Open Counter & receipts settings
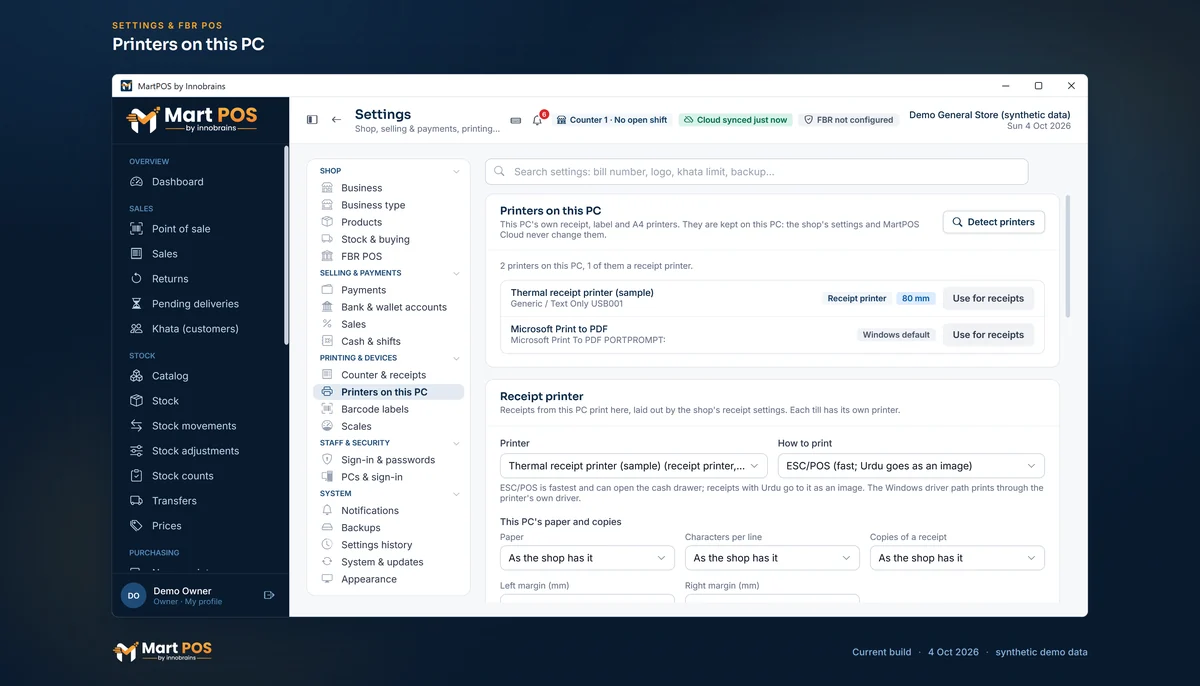The image size is (1200, 686). pos(388,375)
